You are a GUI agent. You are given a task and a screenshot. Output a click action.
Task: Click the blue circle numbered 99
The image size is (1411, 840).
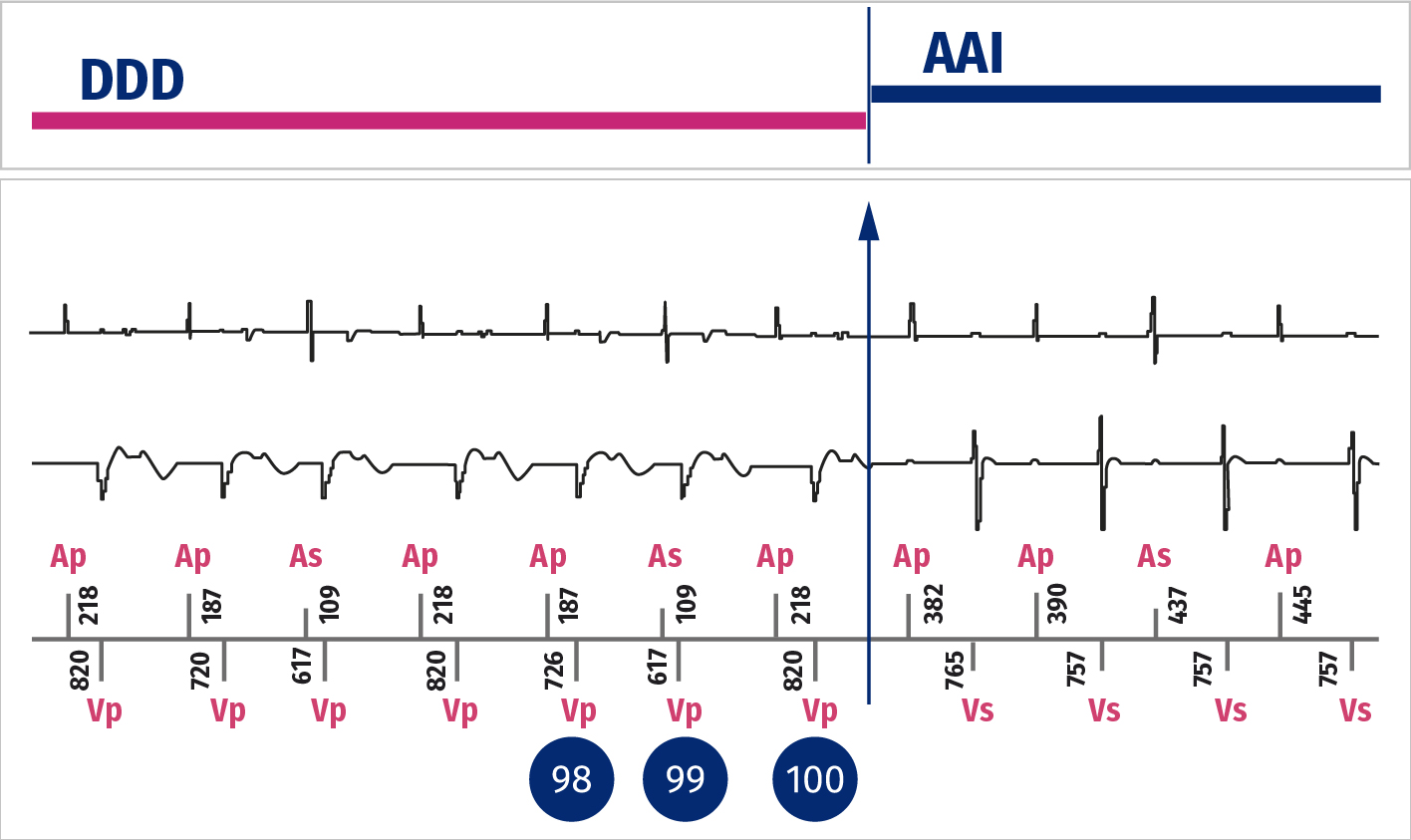tap(685, 779)
